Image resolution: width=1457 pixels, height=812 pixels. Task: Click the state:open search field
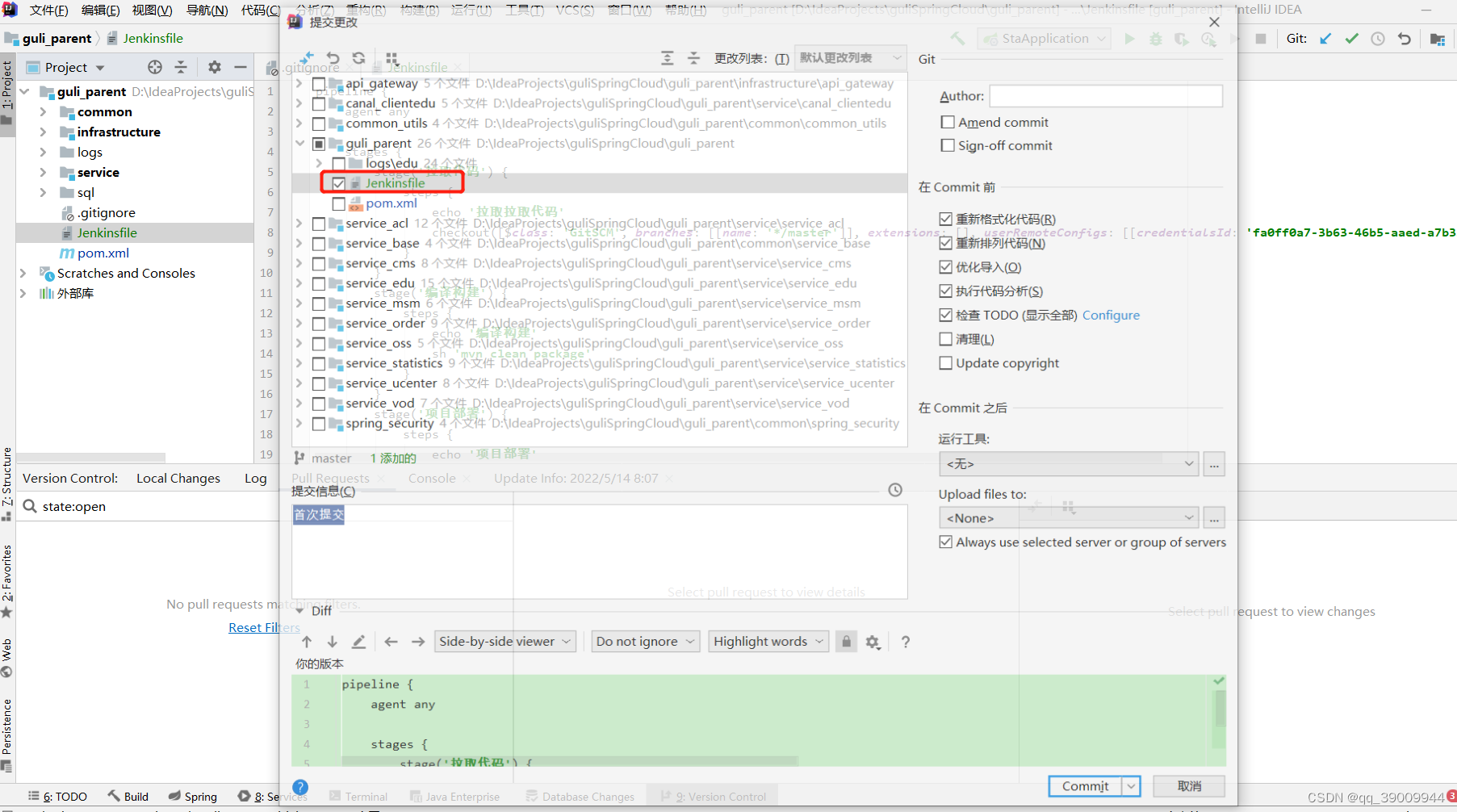pyautogui.click(x=149, y=507)
